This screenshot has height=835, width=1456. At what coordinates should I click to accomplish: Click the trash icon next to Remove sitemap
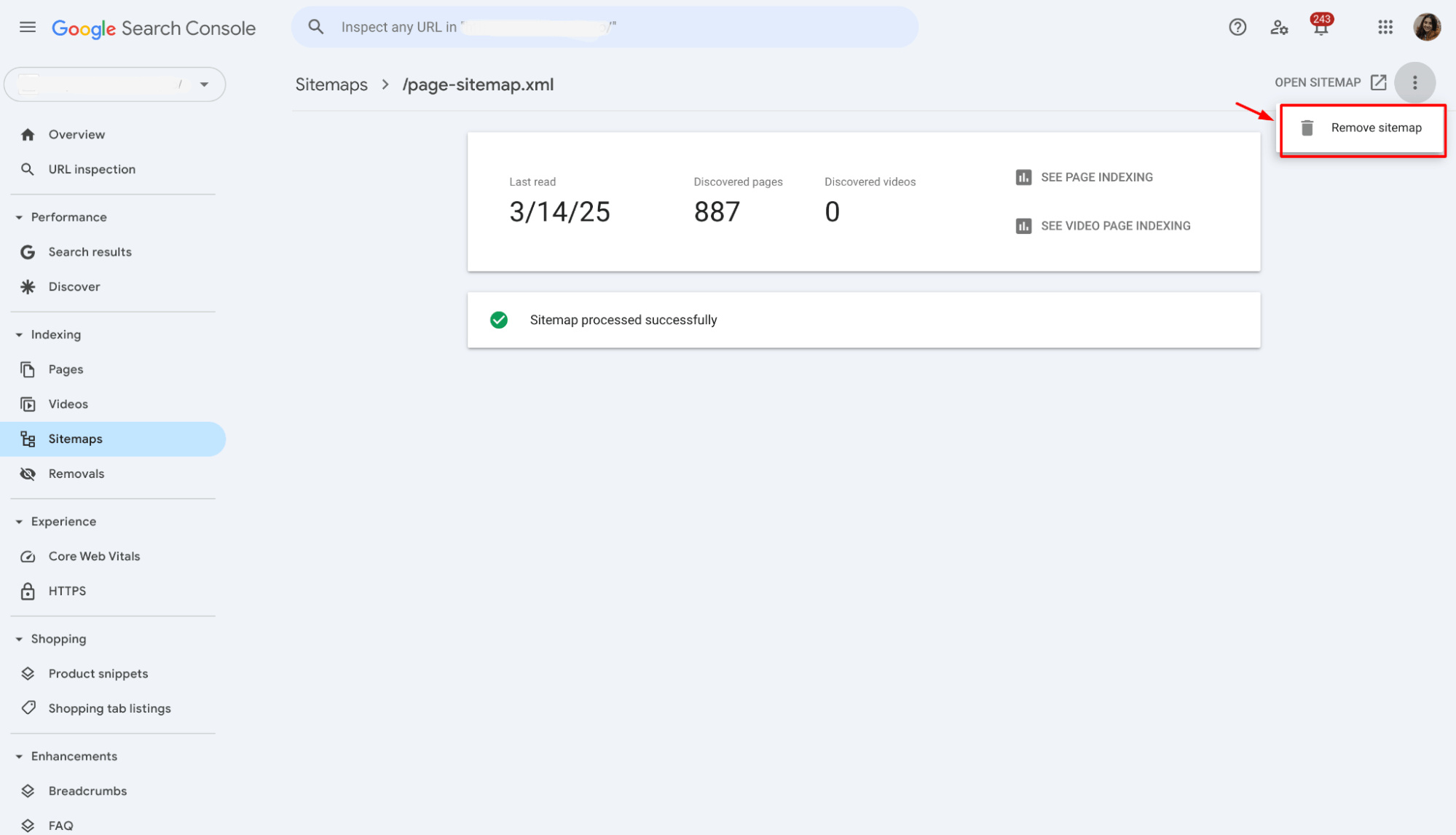coord(1307,128)
